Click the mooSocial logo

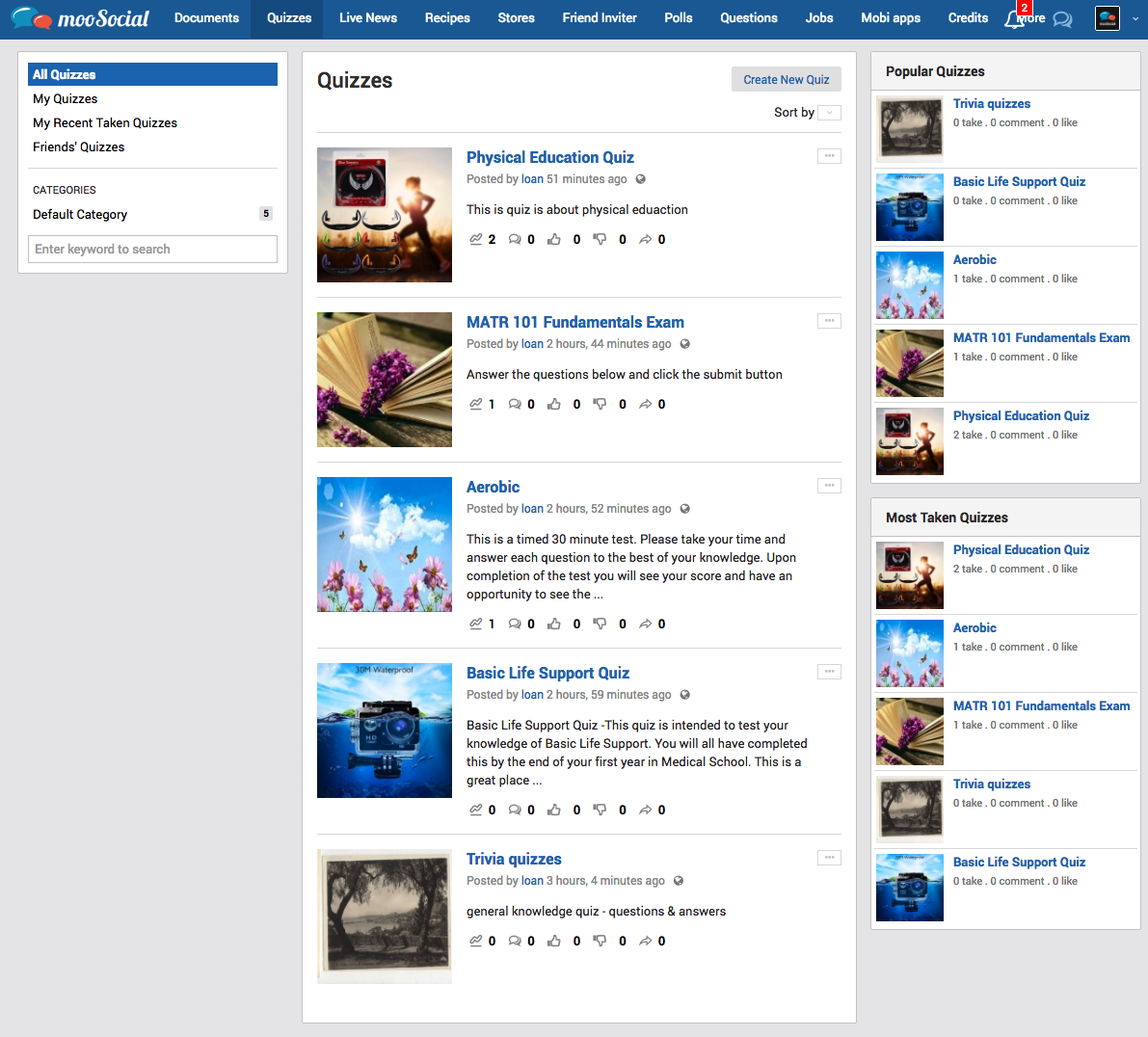pos(80,18)
